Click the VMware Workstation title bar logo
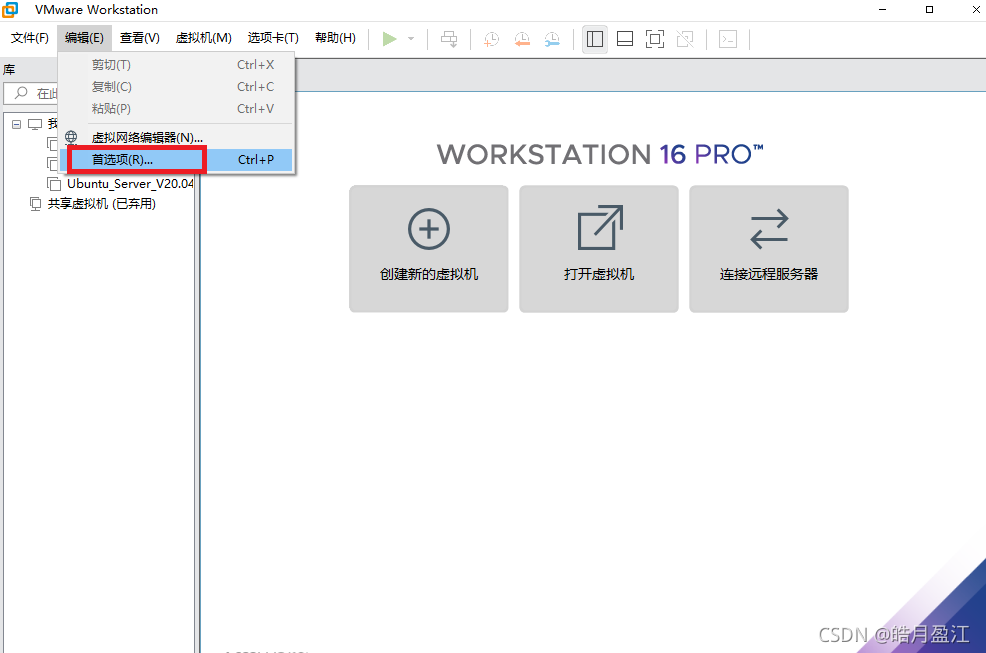 [x=10, y=9]
